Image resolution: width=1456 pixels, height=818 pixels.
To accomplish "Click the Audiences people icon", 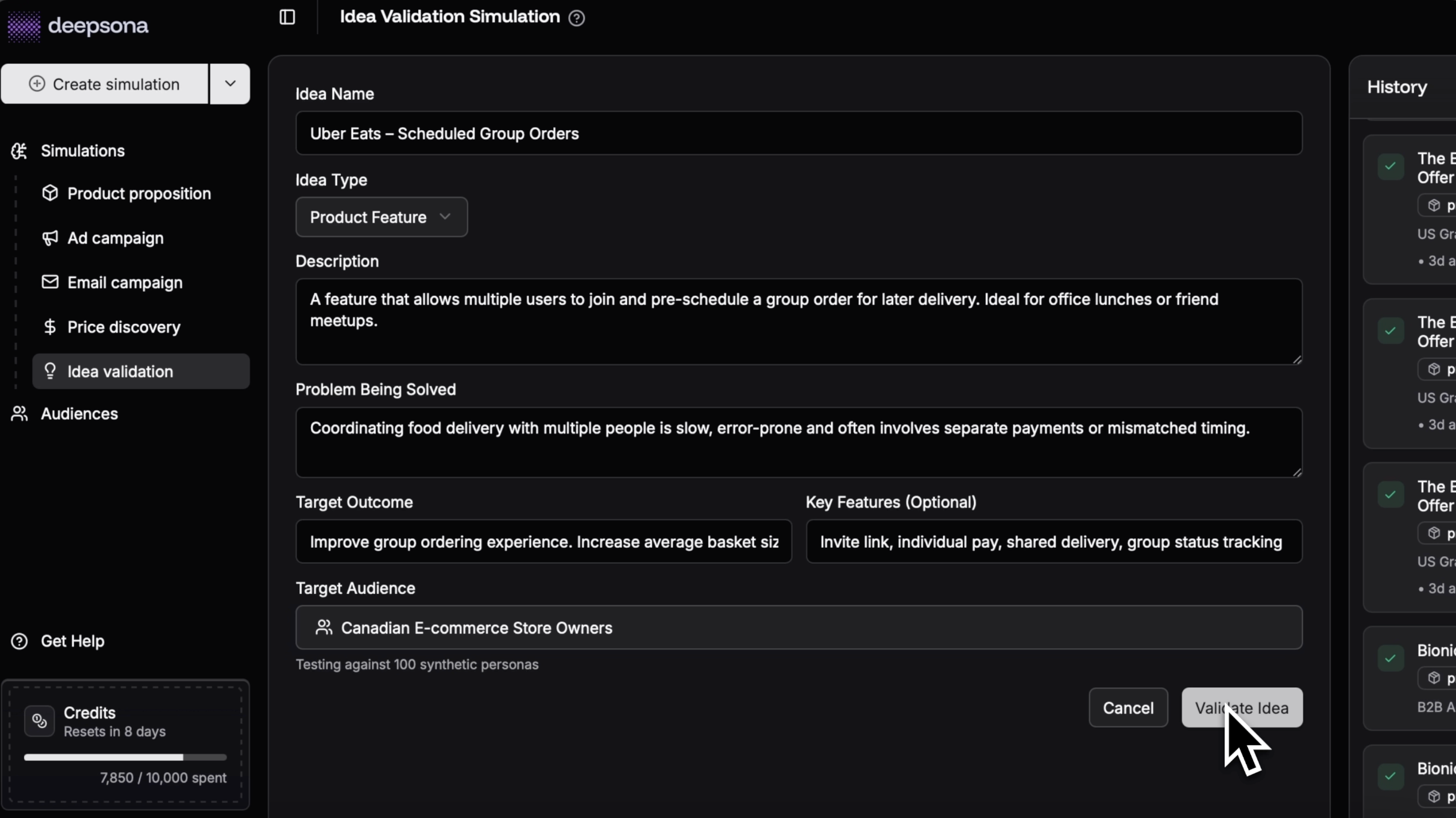I will click(x=19, y=413).
